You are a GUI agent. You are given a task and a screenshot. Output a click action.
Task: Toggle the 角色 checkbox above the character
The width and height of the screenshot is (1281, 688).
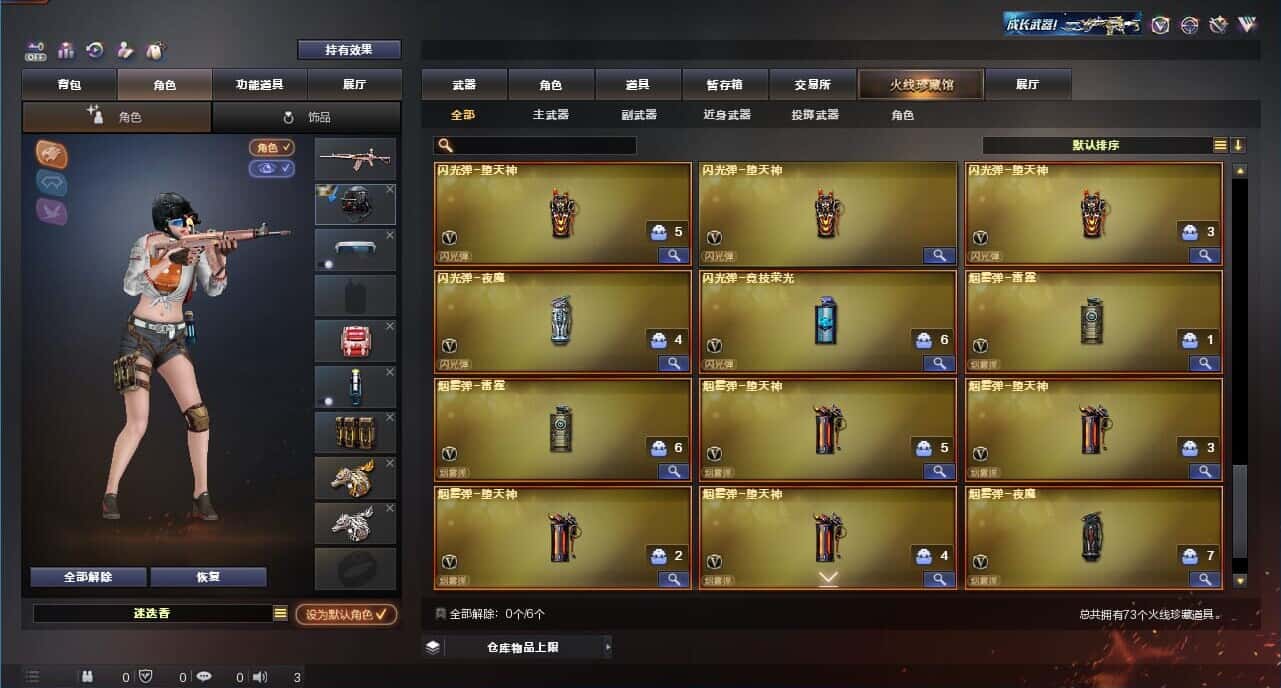tap(272, 148)
